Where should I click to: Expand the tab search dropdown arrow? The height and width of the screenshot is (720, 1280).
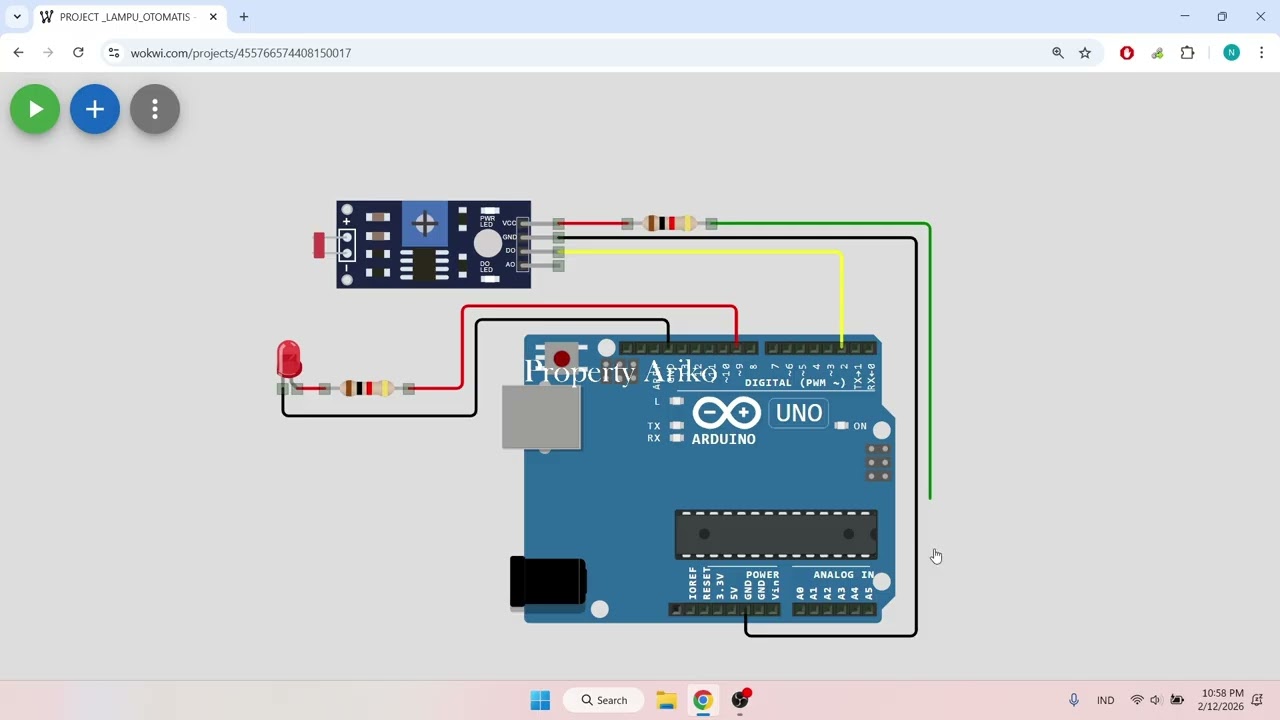coord(17,17)
